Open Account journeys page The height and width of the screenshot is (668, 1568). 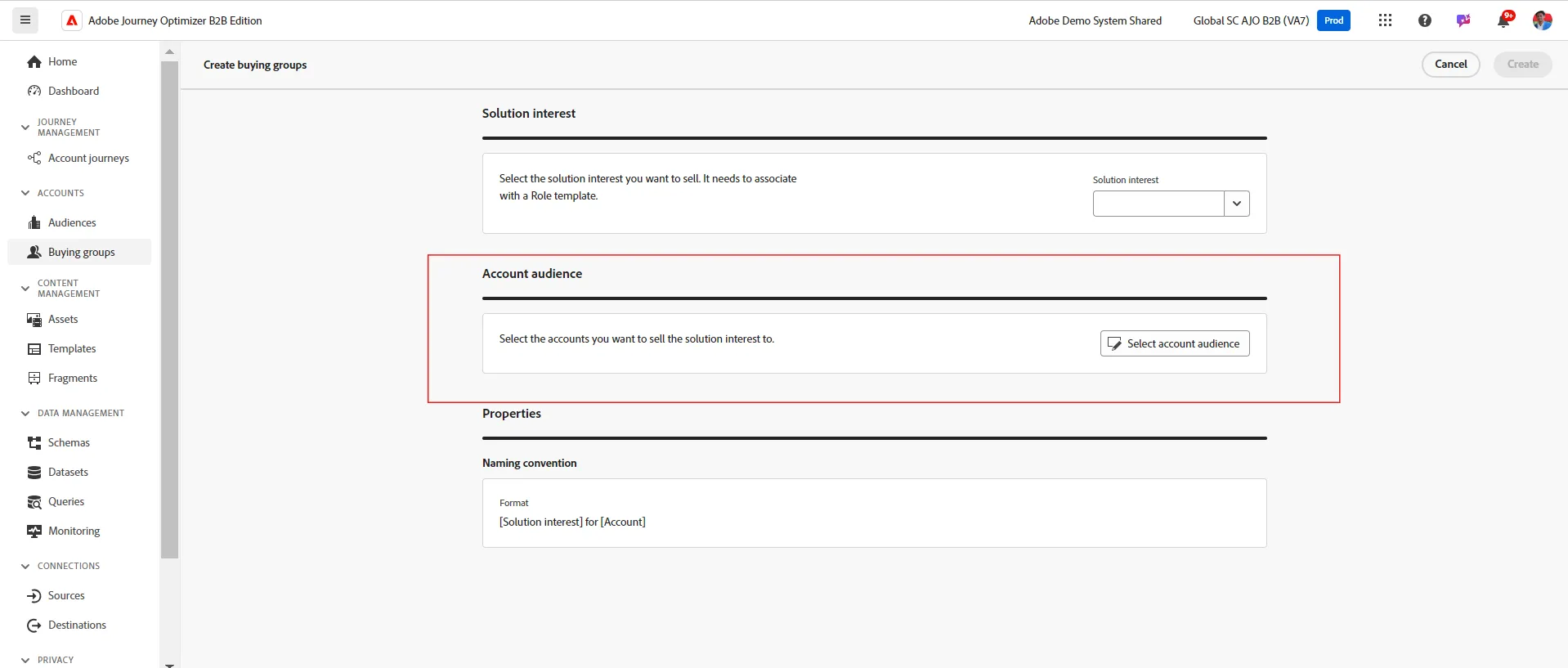[x=88, y=158]
